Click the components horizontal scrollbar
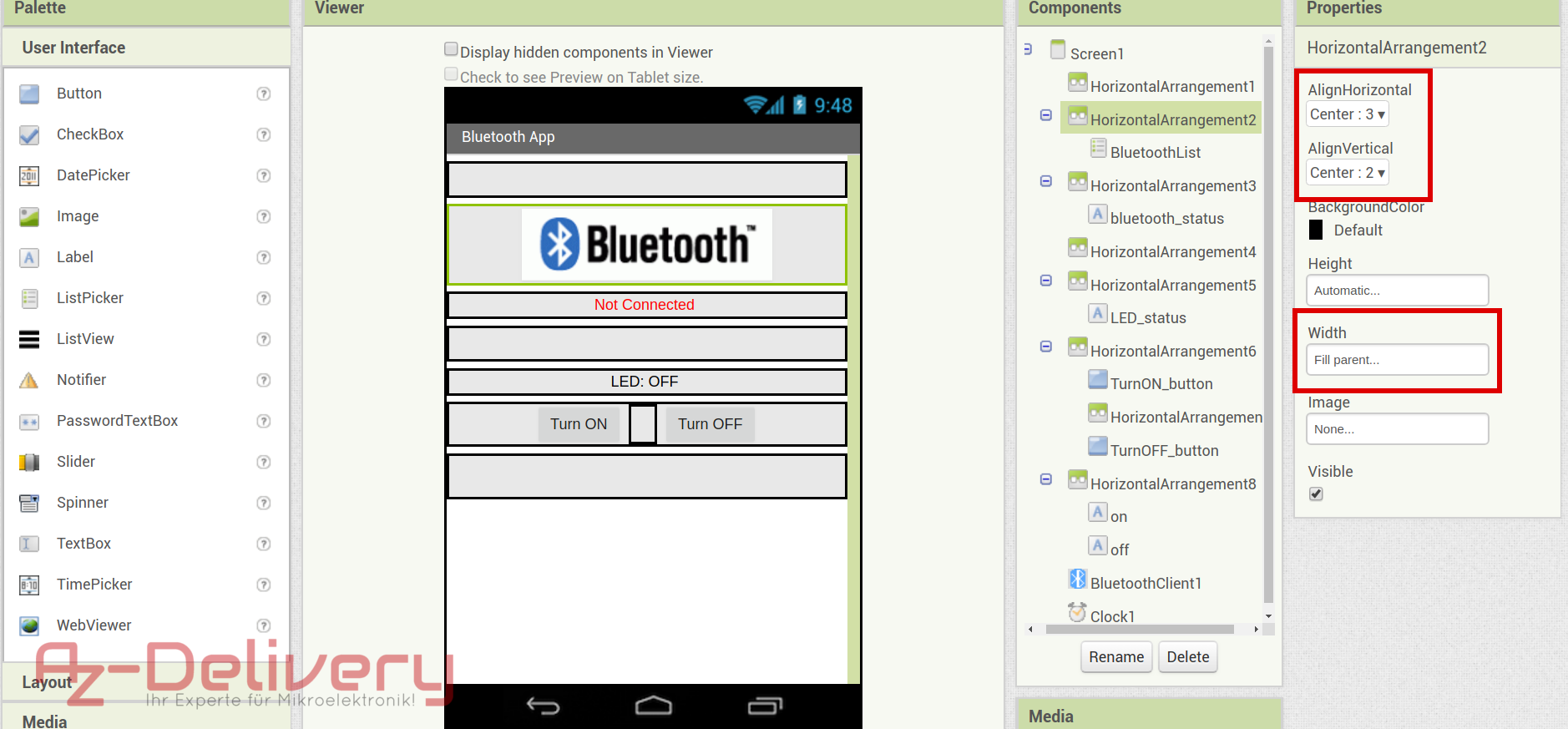 click(1140, 629)
